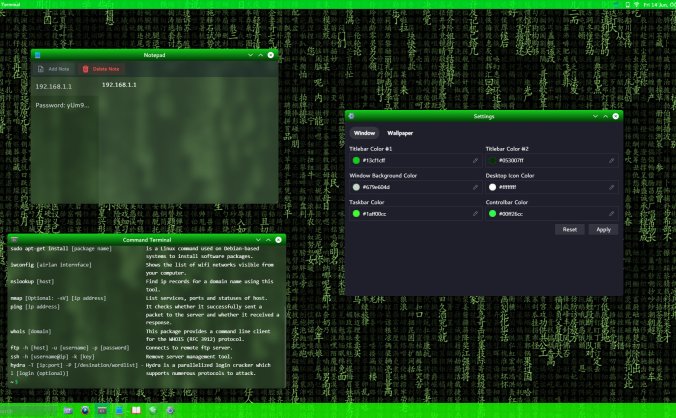This screenshot has height=418, width=676.
Task: Open the terminal window icon in the taskbar
Action: [x=102, y=411]
